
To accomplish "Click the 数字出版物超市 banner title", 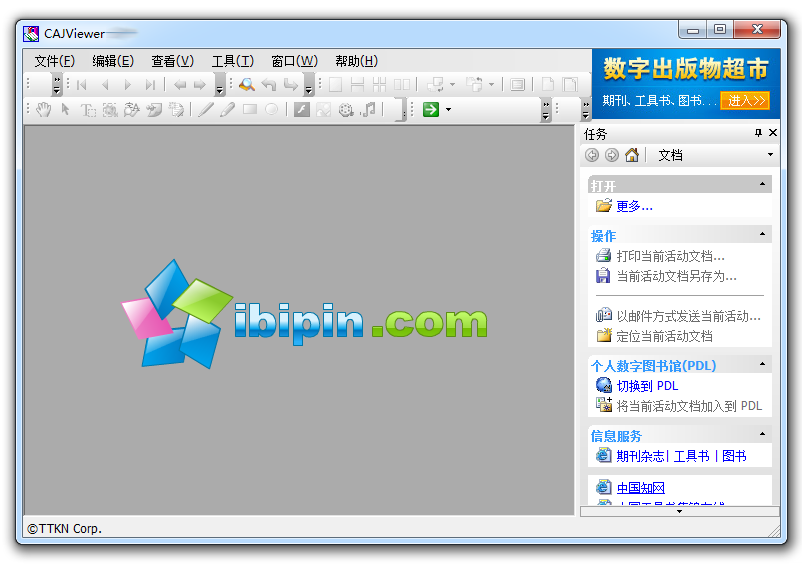I will click(686, 69).
